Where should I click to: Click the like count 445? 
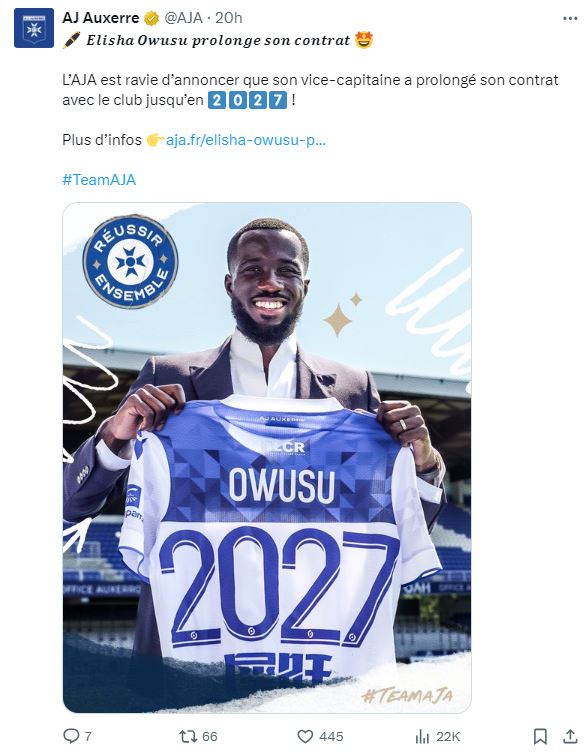point(331,736)
